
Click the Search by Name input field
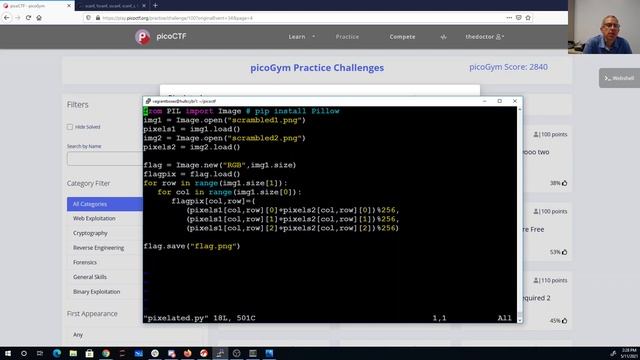coord(105,158)
